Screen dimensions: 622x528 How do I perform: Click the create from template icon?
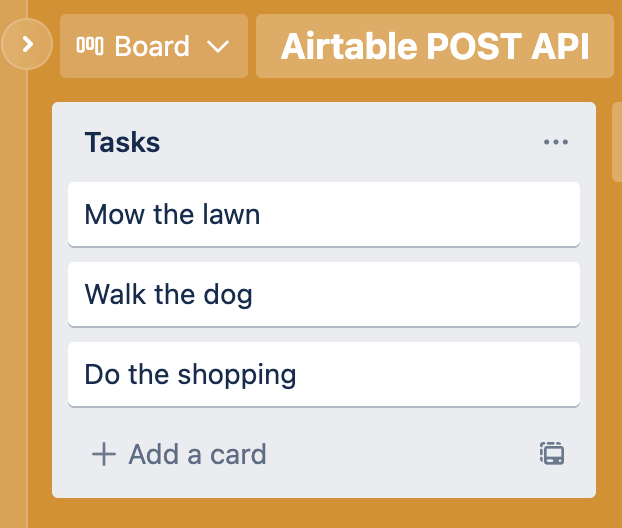552,454
